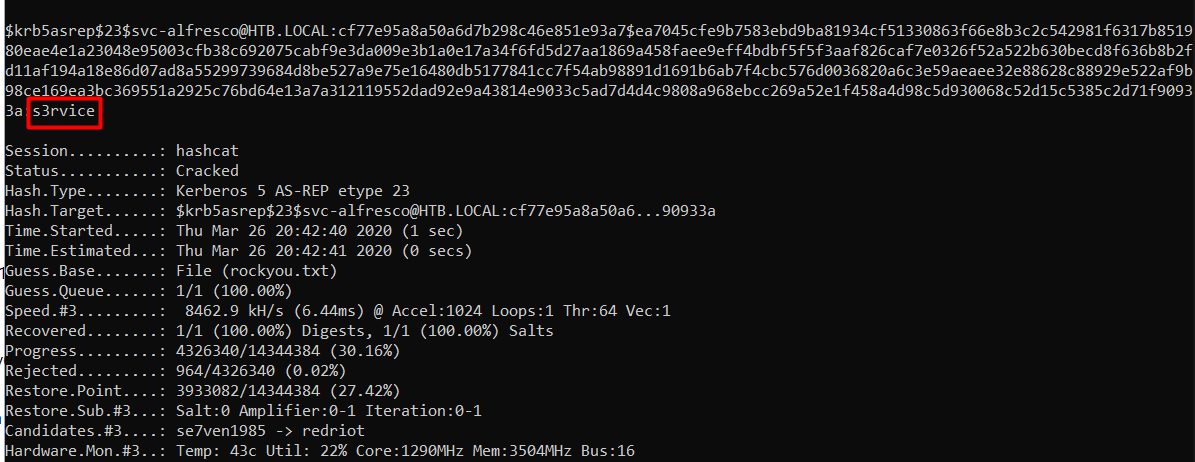Click the Restore.Point value

point(287,391)
